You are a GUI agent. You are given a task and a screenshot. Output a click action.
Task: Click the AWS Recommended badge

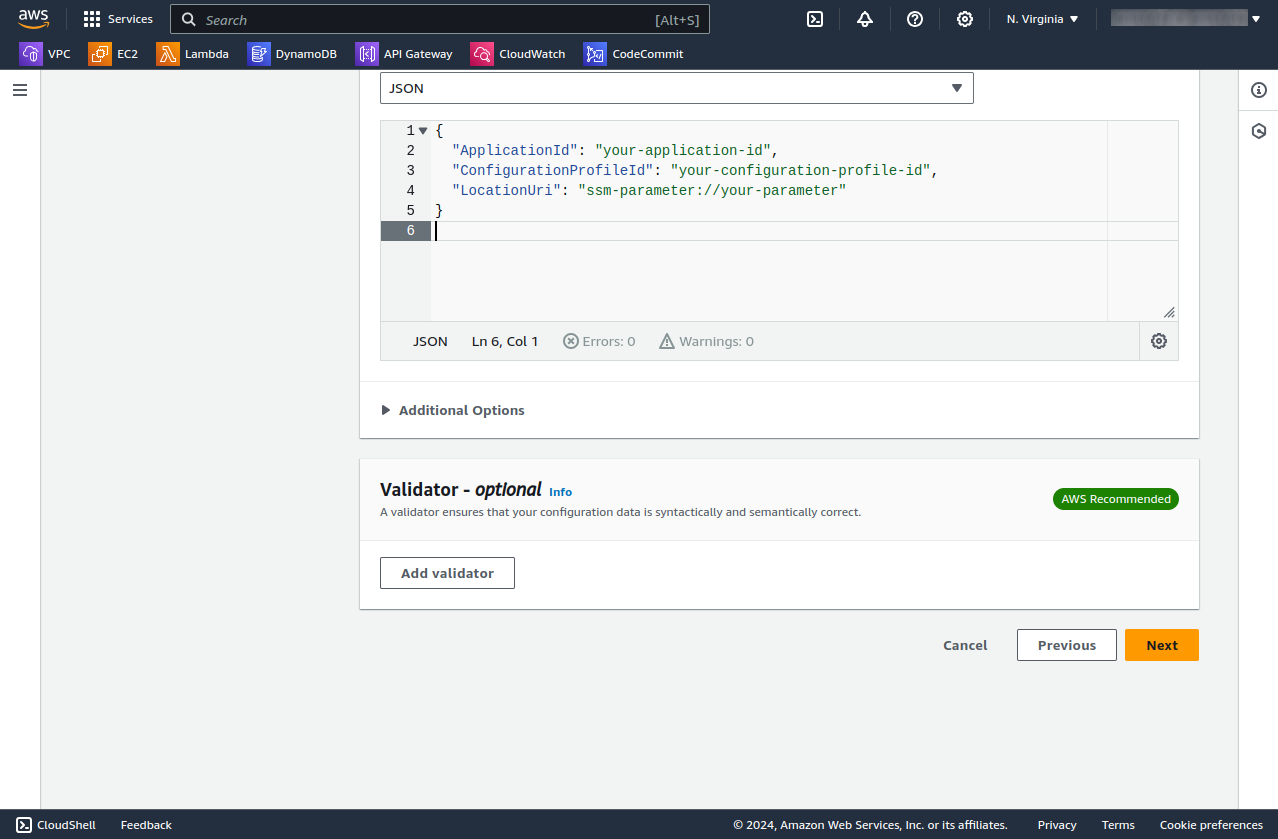click(1116, 499)
